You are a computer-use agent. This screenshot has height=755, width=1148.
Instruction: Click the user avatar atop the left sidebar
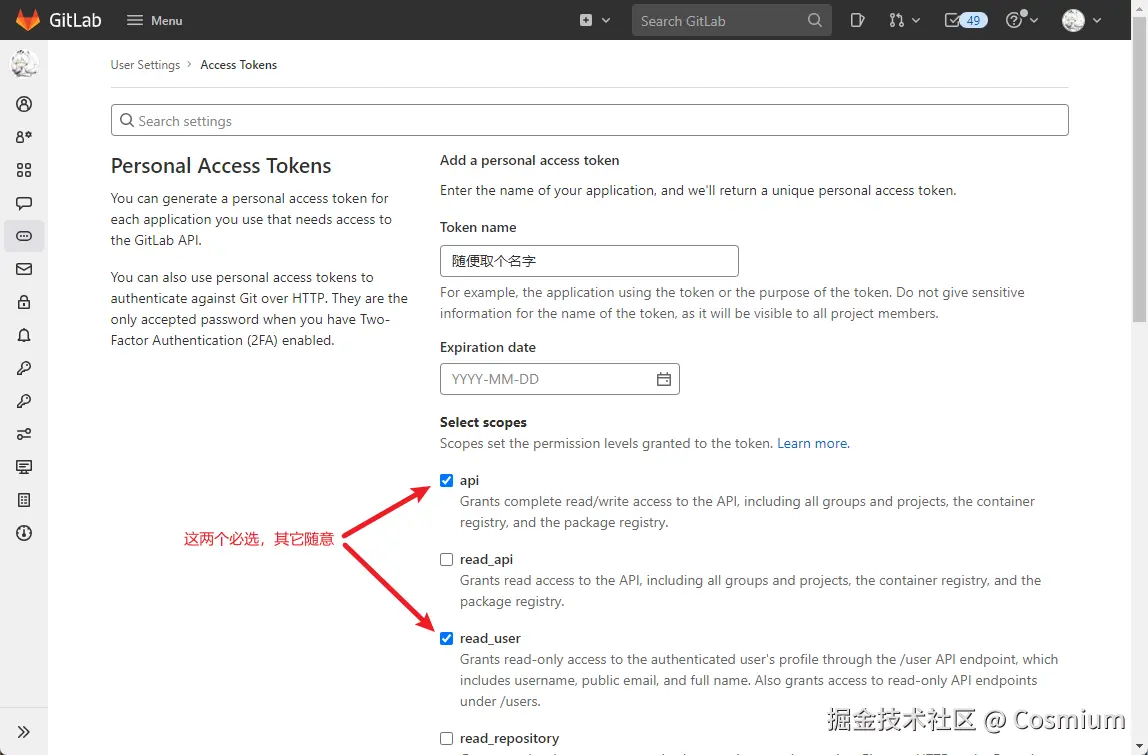click(24, 64)
